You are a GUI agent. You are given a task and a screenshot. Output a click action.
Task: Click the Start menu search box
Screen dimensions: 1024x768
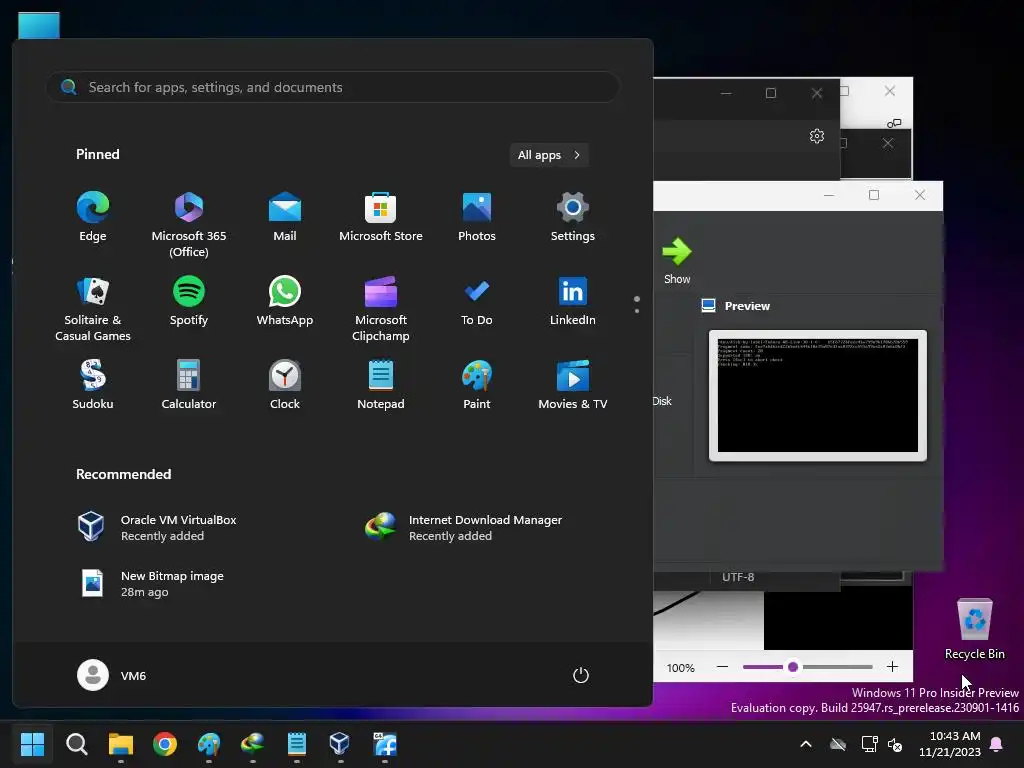pos(333,87)
